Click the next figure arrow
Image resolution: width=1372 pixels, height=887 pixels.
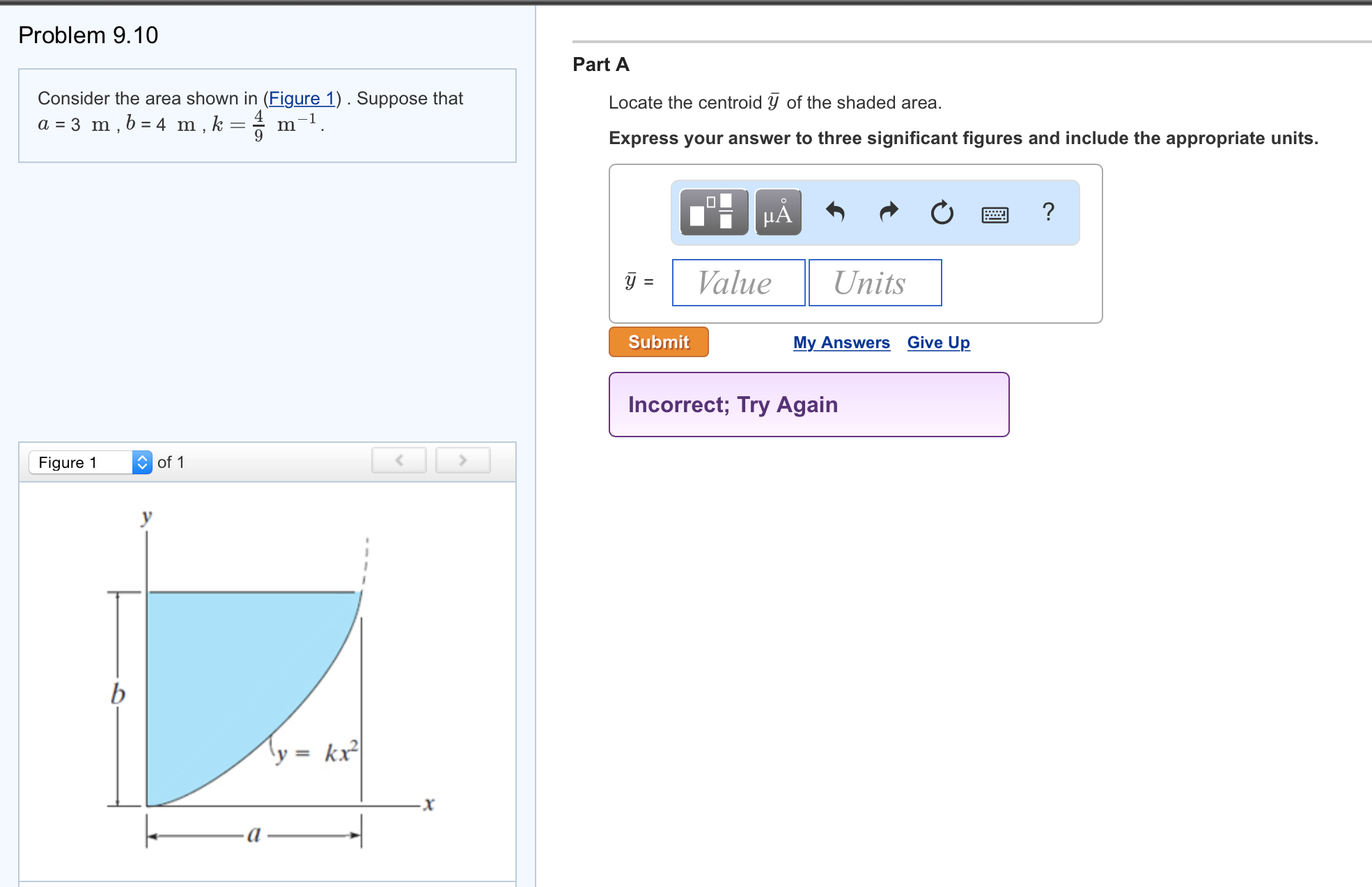[462, 460]
